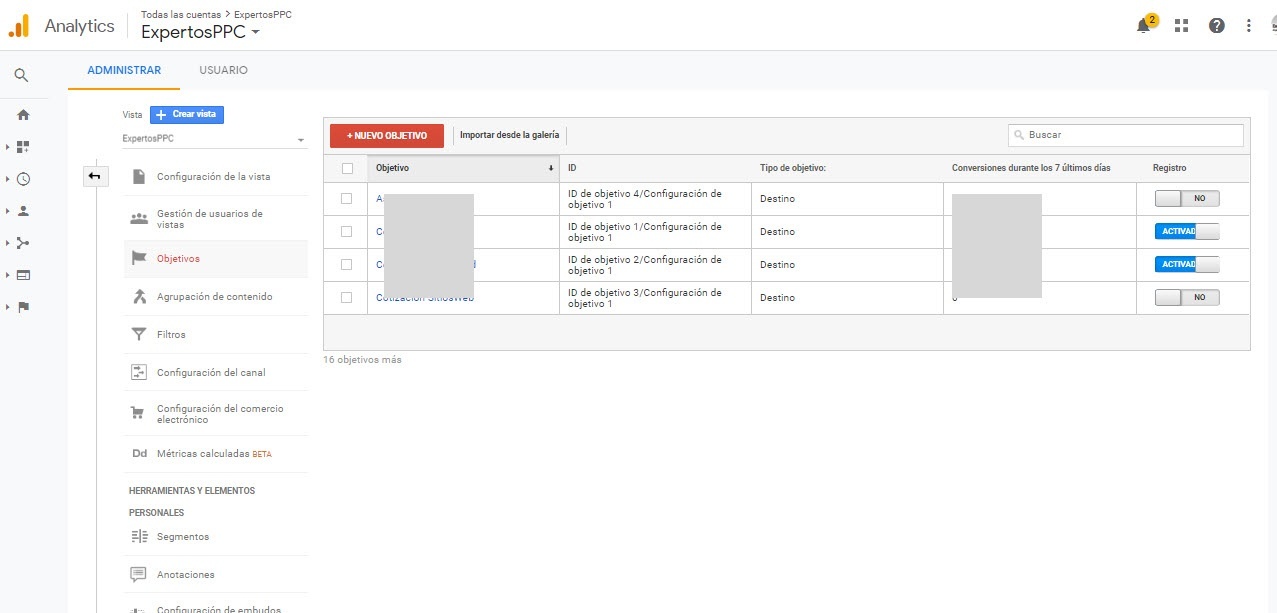The image size is (1277, 613).
Task: Click the help question mark icon
Action: click(x=1216, y=26)
